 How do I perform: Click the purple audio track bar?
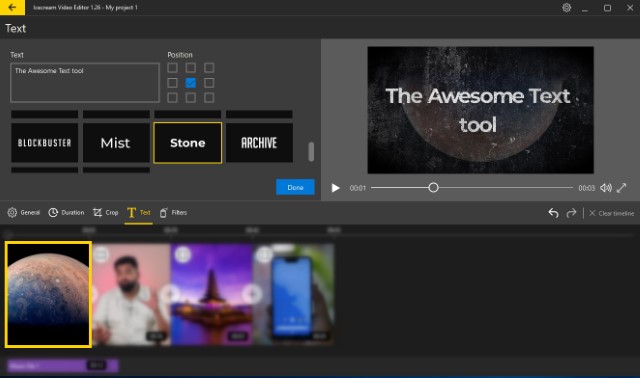coord(62,365)
